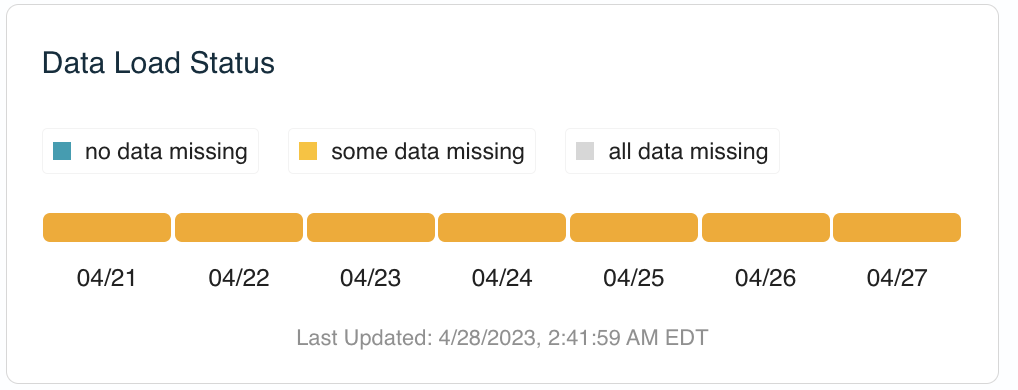
Task: Select the 04/24 status bar segment
Action: (502, 228)
